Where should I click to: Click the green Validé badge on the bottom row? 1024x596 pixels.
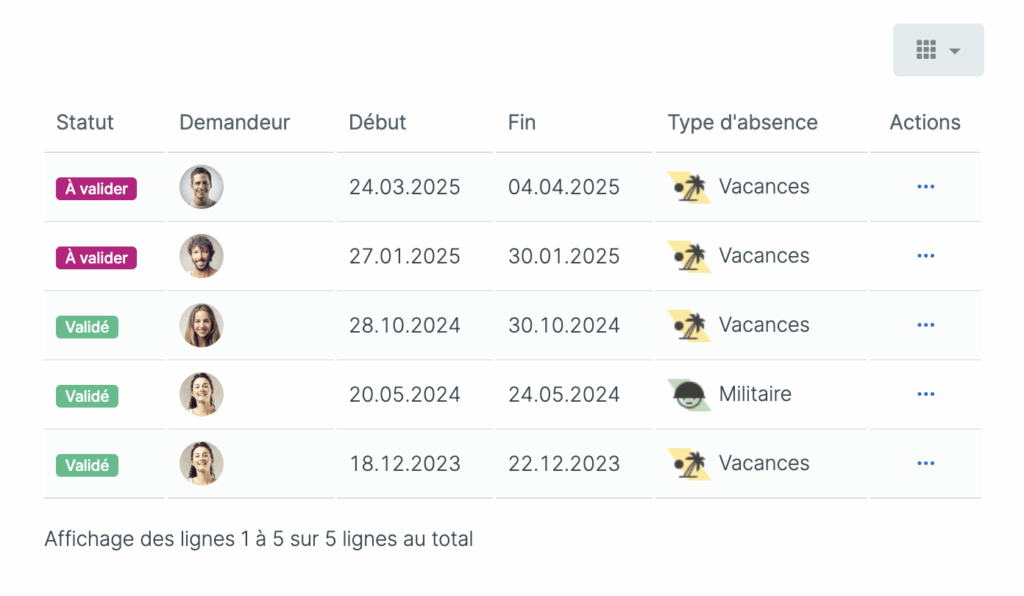87,465
